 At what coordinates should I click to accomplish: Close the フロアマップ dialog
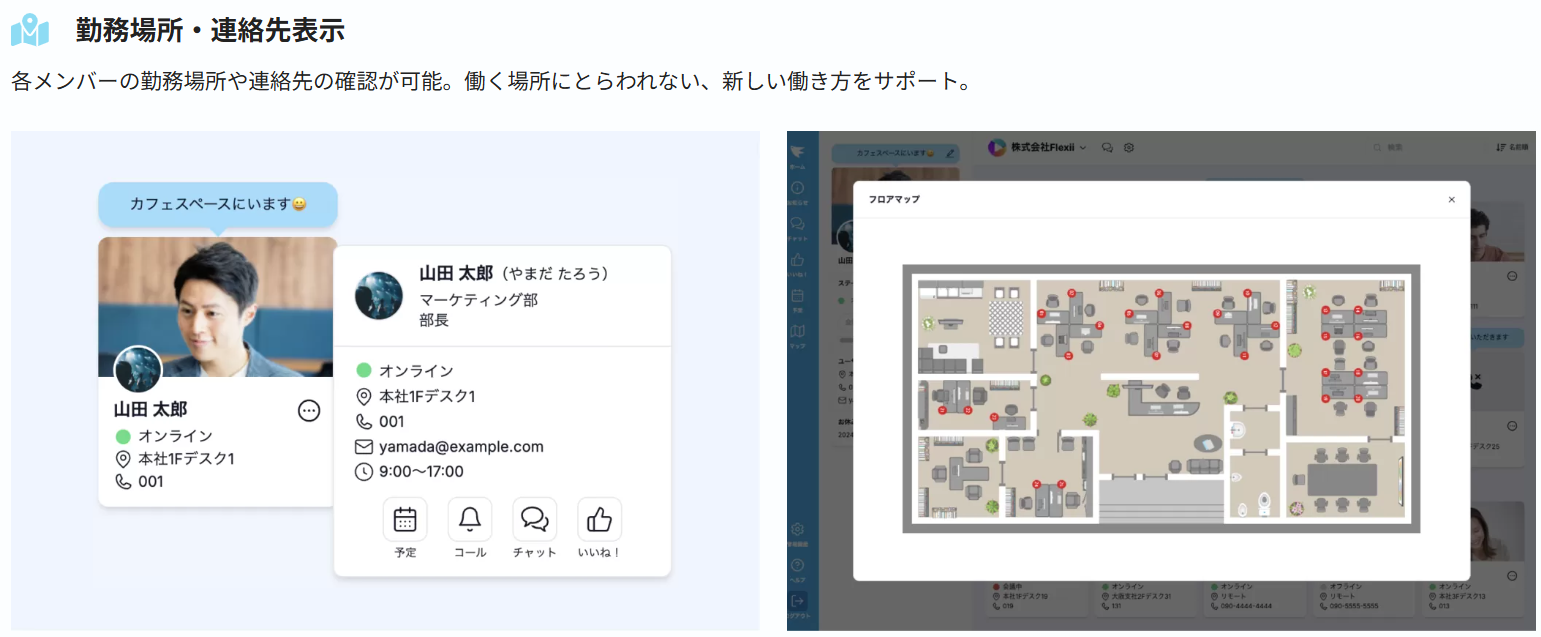coord(1452,199)
